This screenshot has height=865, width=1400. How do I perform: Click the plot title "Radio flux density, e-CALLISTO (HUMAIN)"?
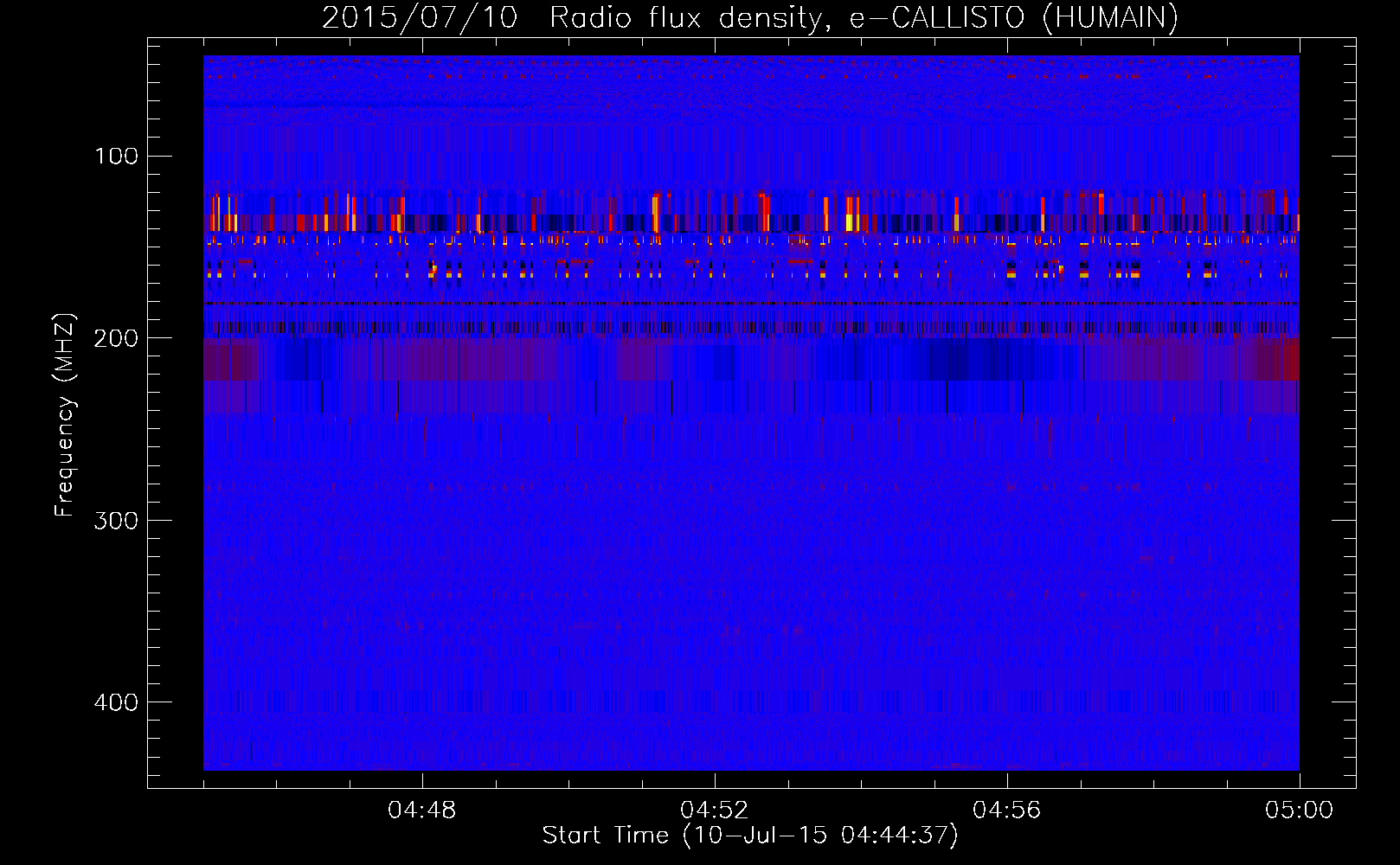click(864, 17)
